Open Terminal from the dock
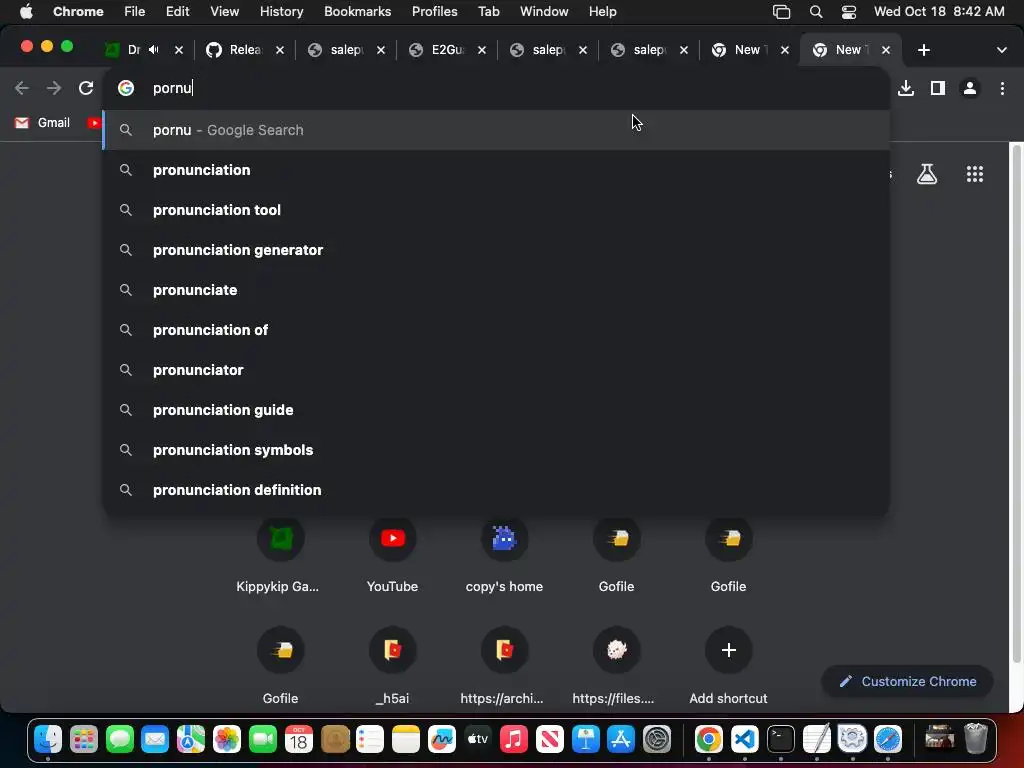The height and width of the screenshot is (768, 1024). pos(780,739)
